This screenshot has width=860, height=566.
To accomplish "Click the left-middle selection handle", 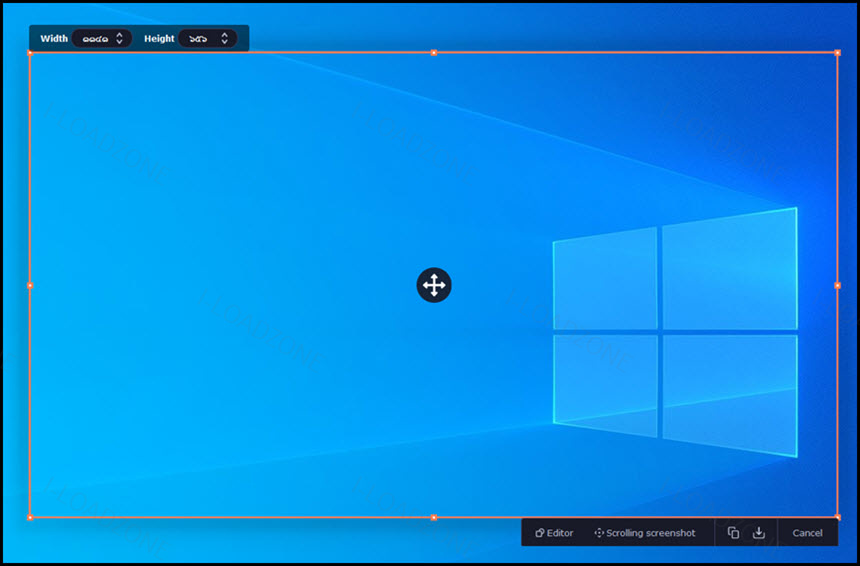I will pyautogui.click(x=30, y=285).
